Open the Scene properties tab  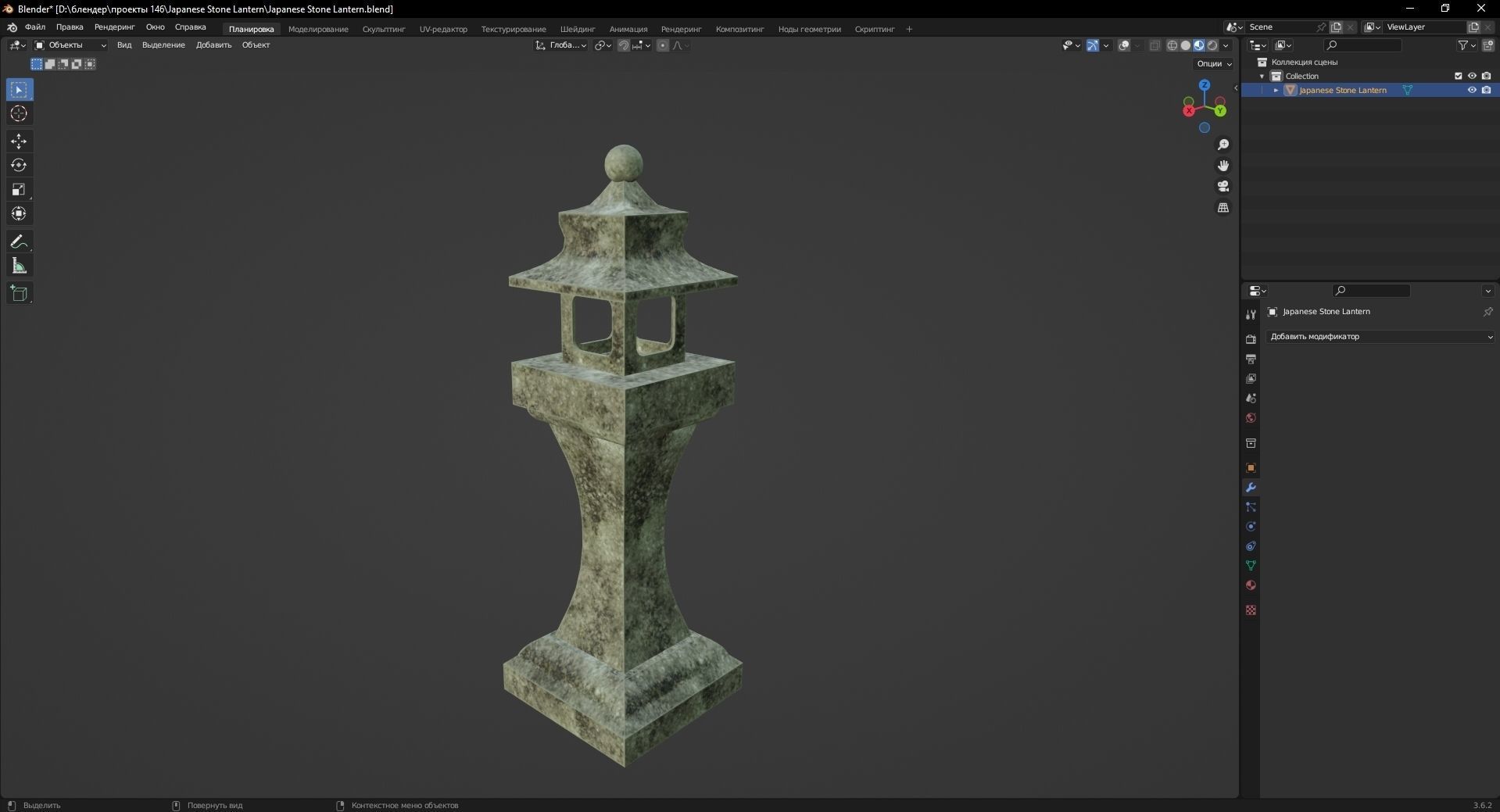(1251, 398)
